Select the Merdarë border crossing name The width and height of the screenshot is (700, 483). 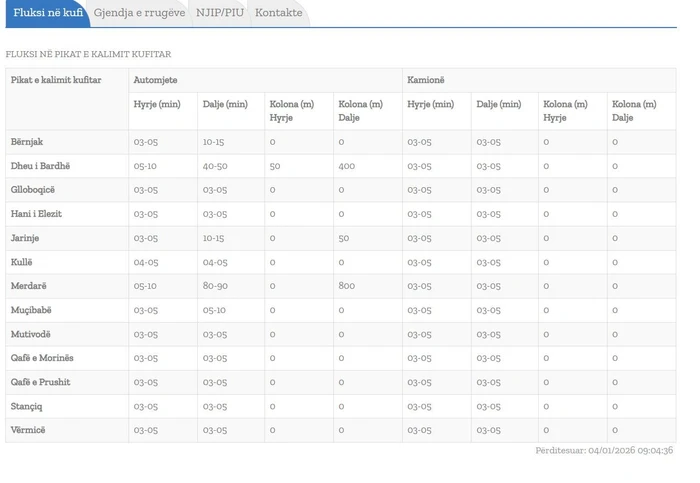pos(29,286)
